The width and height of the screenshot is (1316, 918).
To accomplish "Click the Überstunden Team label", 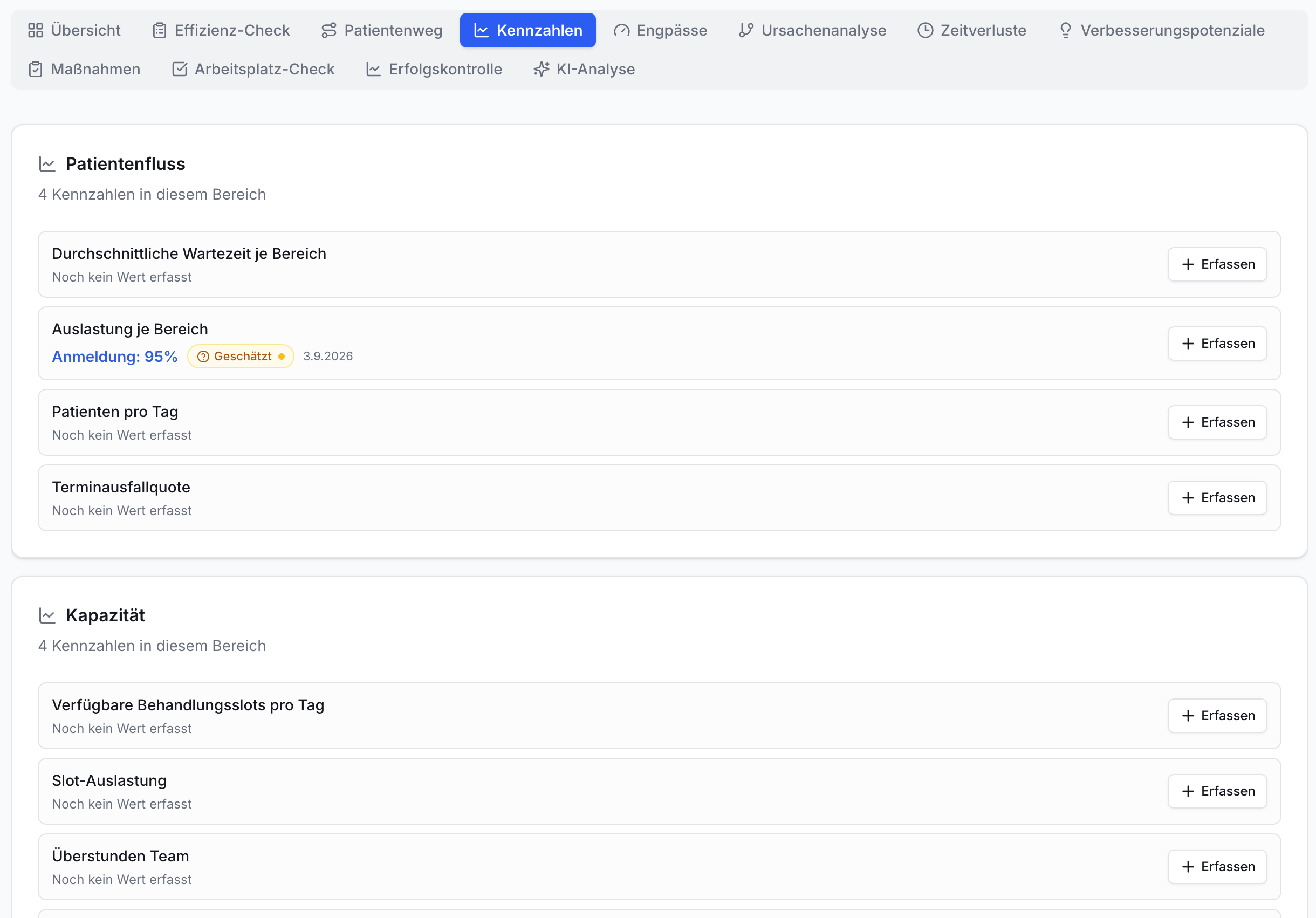I will coord(120,856).
